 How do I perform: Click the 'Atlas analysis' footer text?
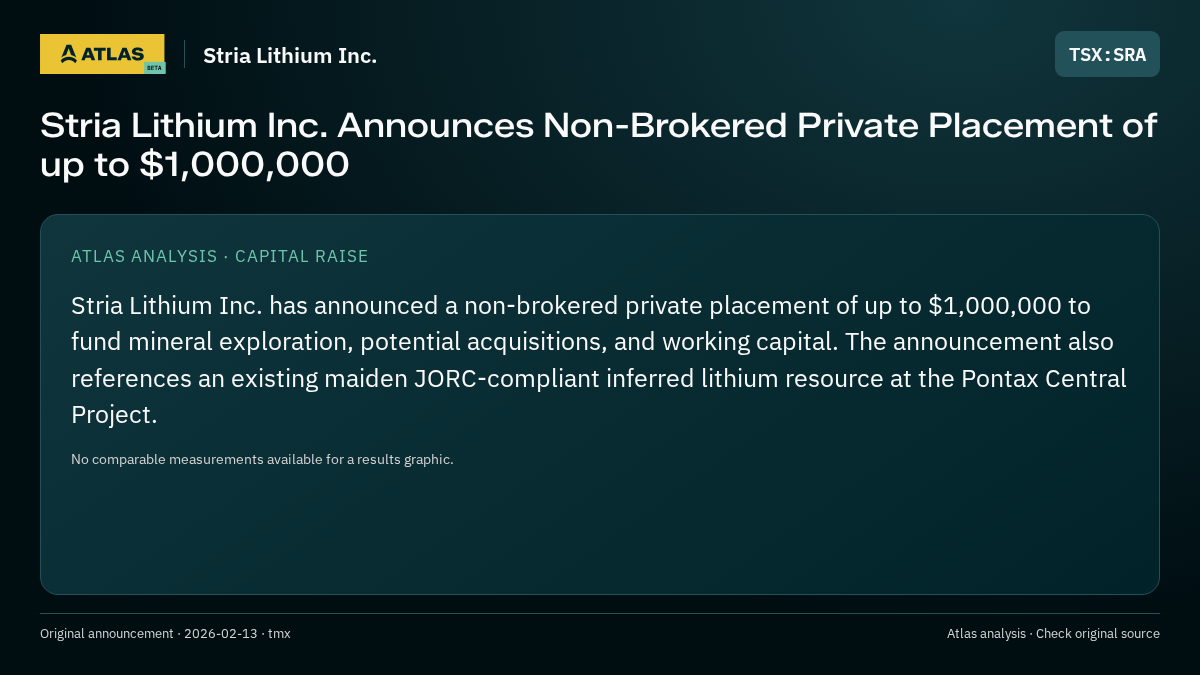tap(986, 633)
